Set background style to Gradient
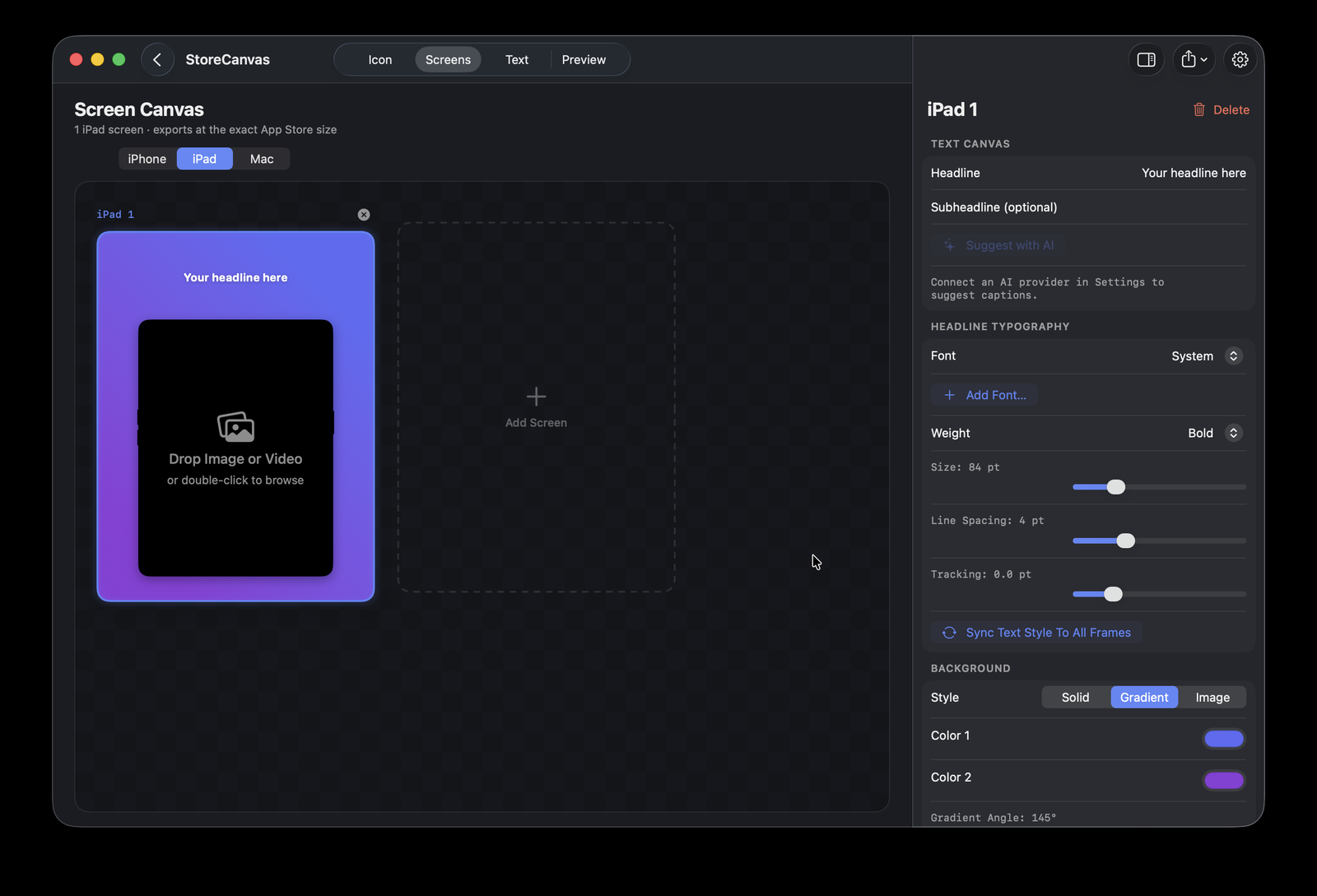This screenshot has height=896, width=1317. click(x=1144, y=697)
